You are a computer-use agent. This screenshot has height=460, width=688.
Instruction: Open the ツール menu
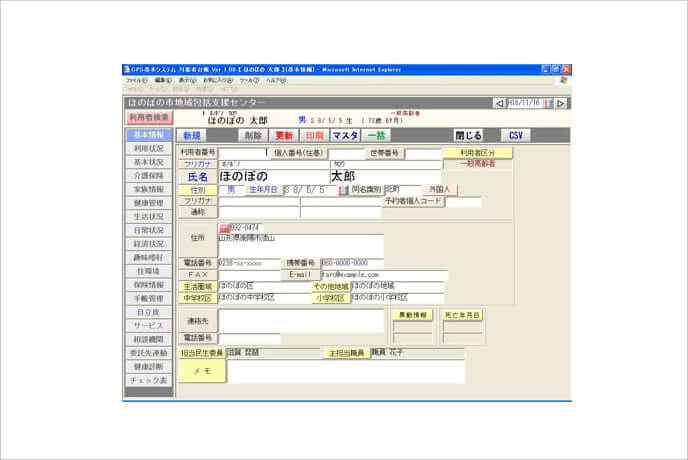[249, 81]
